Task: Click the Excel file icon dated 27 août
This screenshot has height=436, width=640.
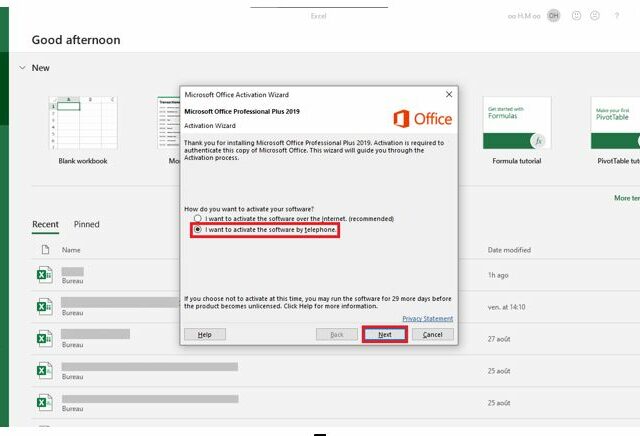Action: (x=44, y=339)
